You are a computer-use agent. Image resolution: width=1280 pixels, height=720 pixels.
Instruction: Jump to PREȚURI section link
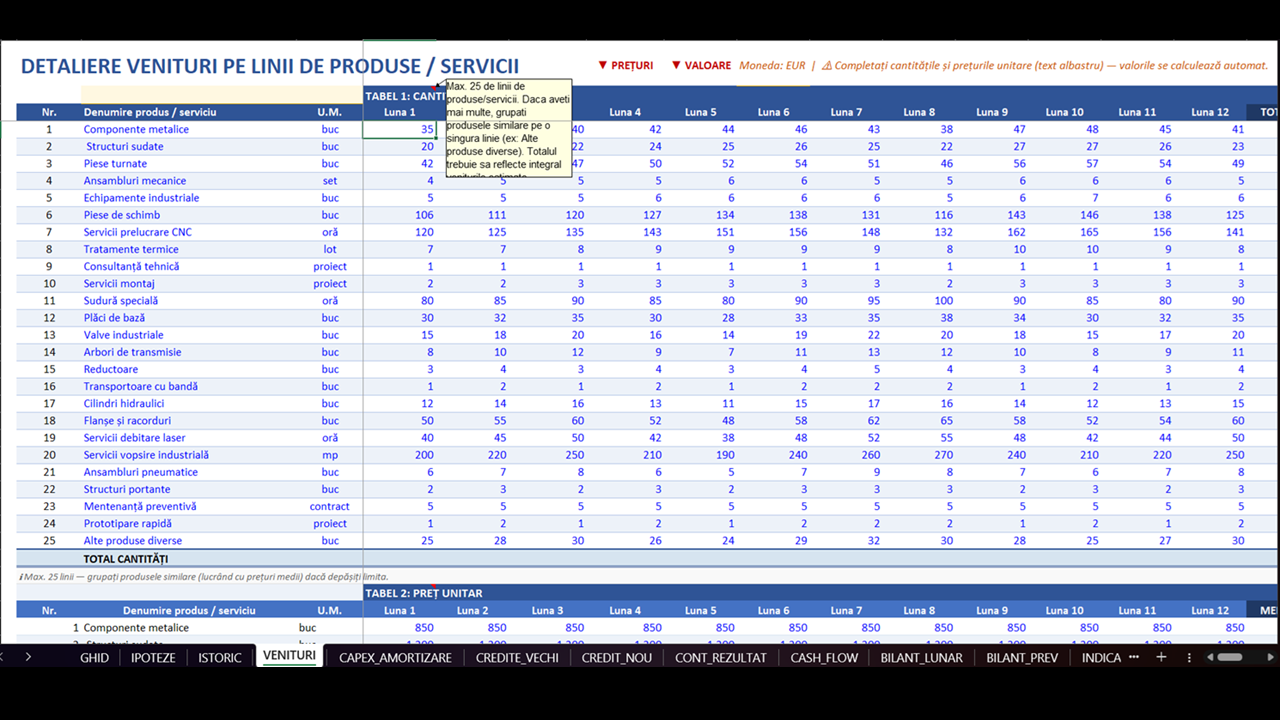pos(625,66)
